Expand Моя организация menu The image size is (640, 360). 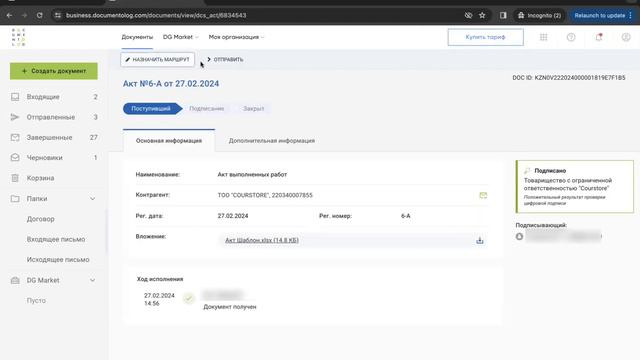point(236,37)
